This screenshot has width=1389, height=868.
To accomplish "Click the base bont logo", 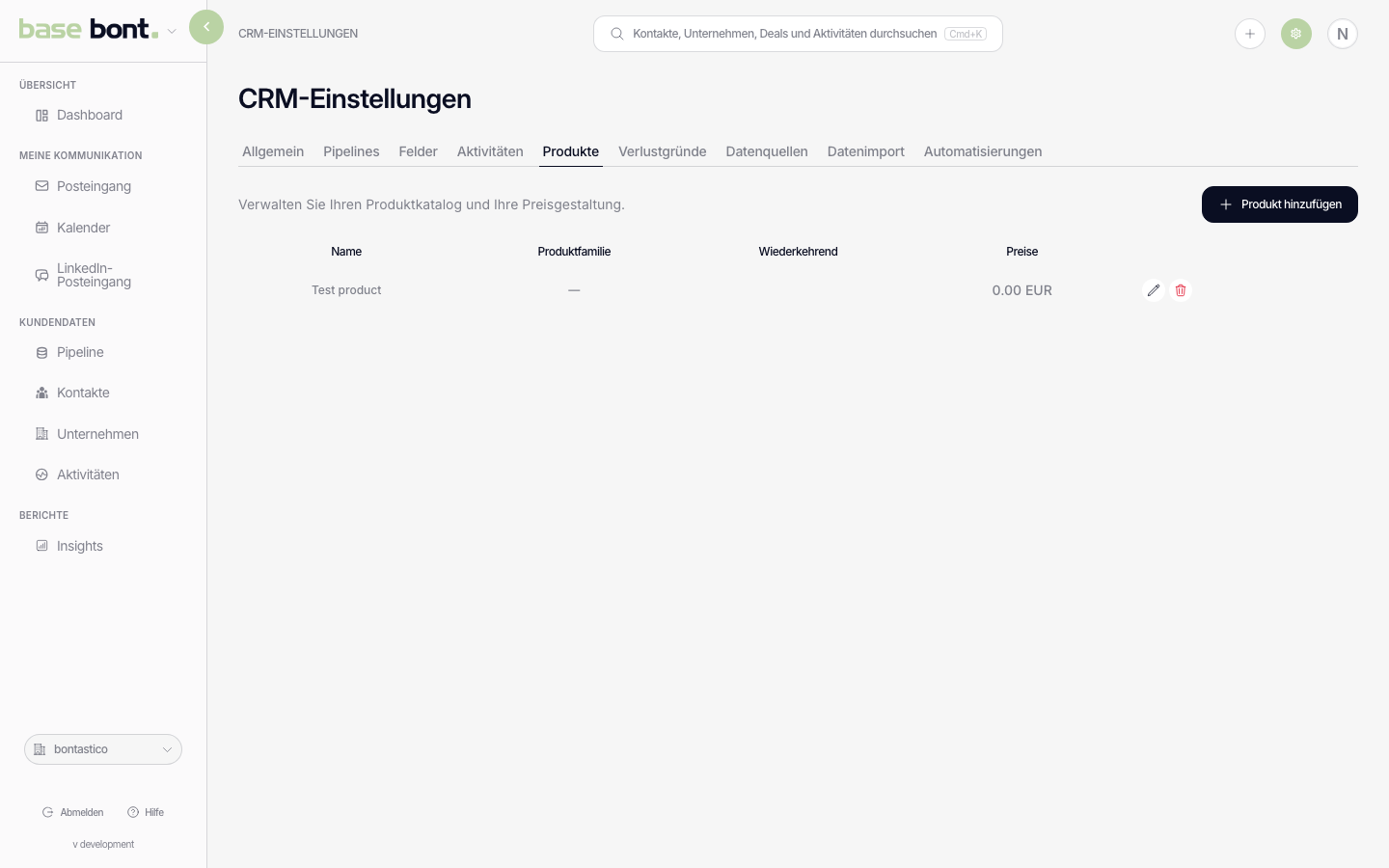I will pos(89,30).
